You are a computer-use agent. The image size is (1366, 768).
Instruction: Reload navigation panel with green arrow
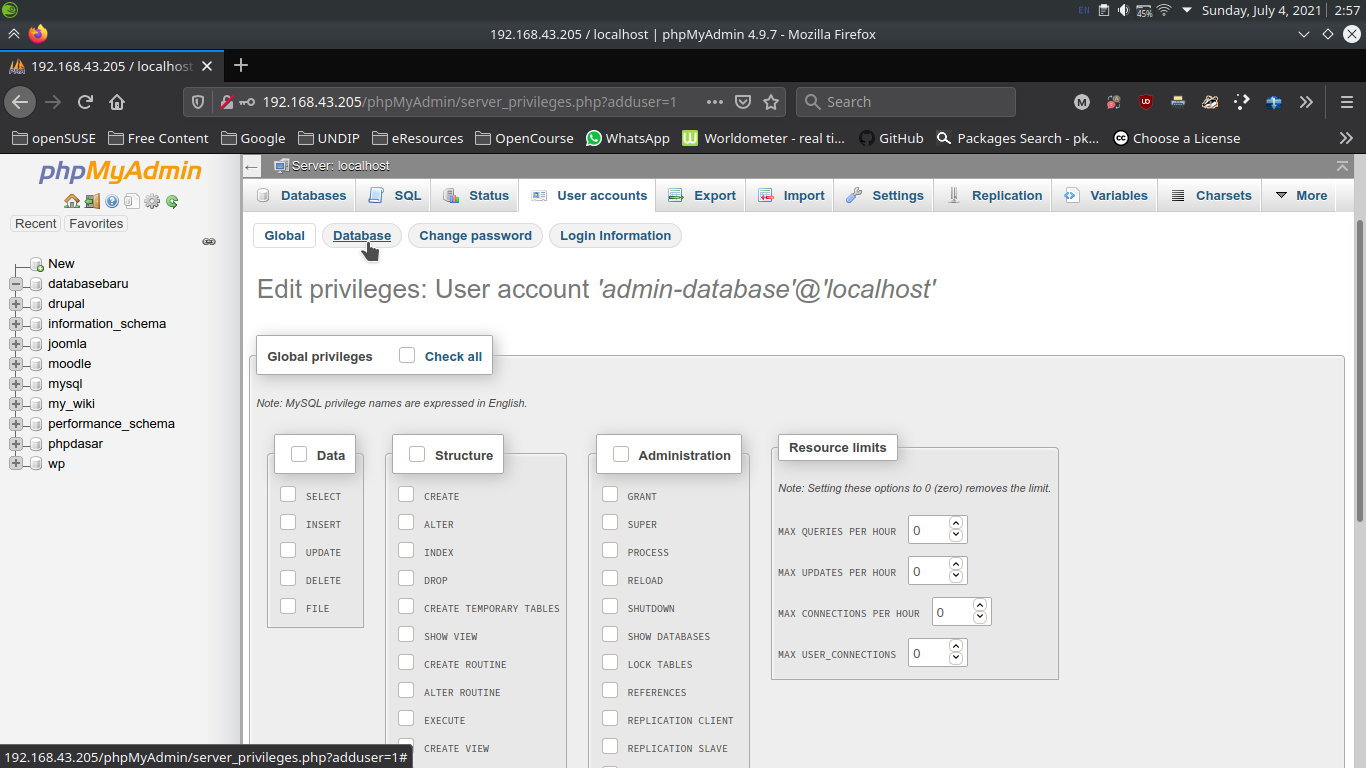(x=172, y=201)
